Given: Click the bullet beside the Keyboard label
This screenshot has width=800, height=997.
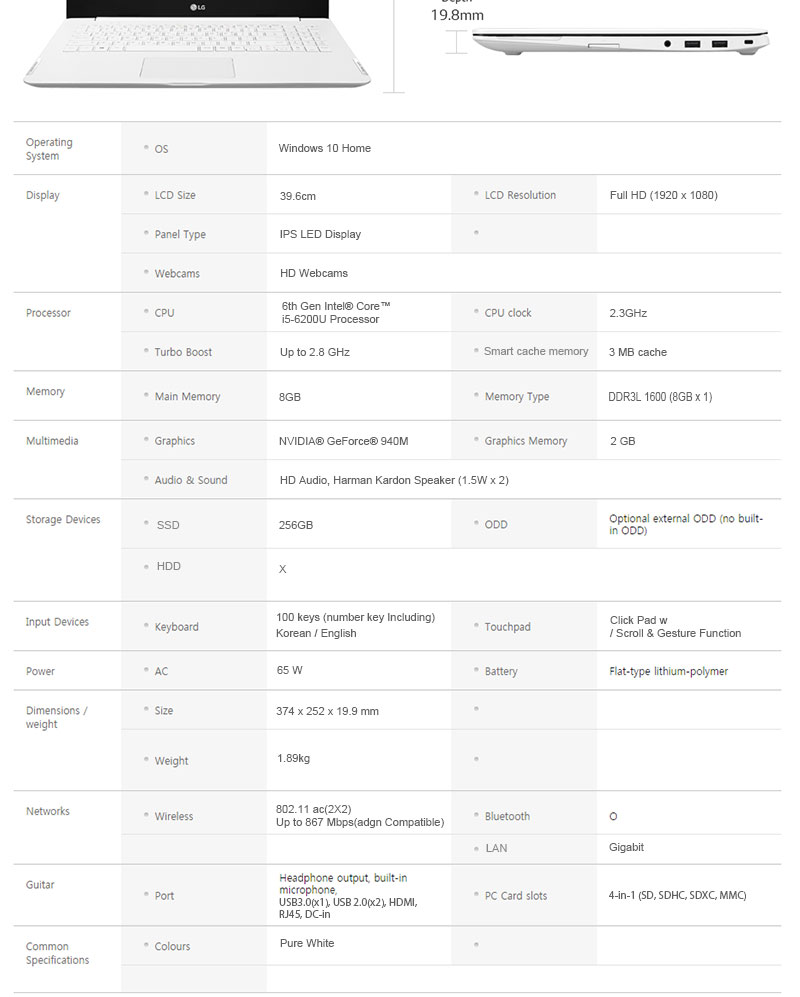Looking at the screenshot, I should [146, 627].
